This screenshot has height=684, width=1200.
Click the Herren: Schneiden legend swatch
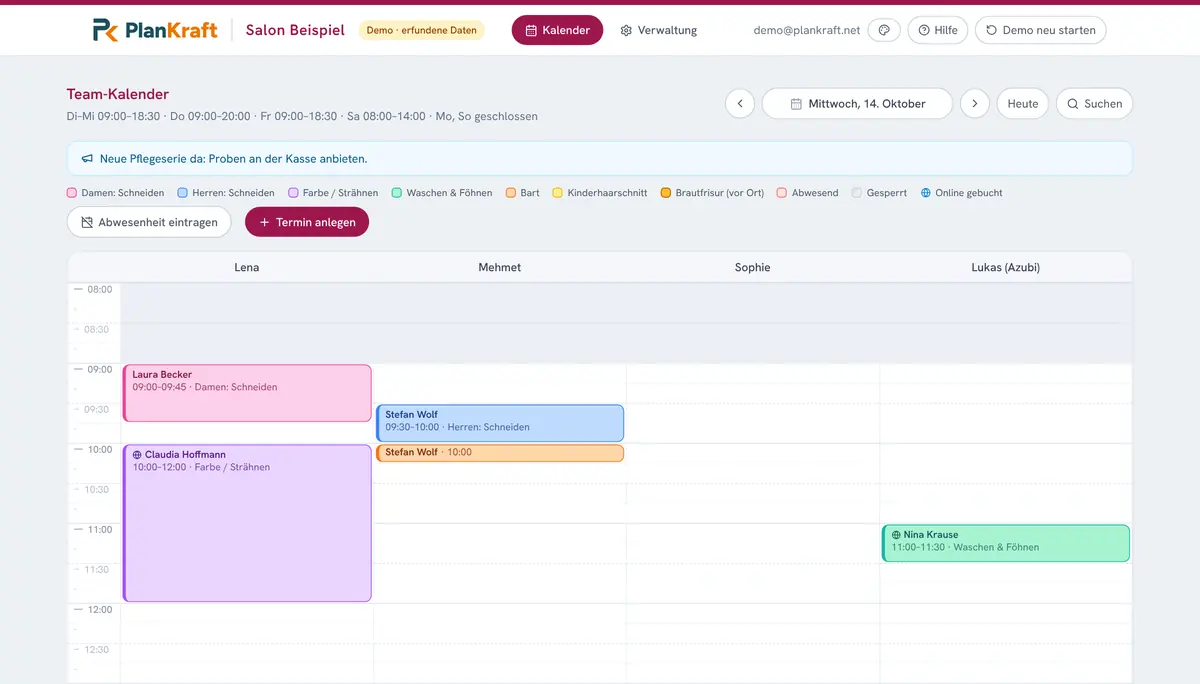pyautogui.click(x=183, y=193)
